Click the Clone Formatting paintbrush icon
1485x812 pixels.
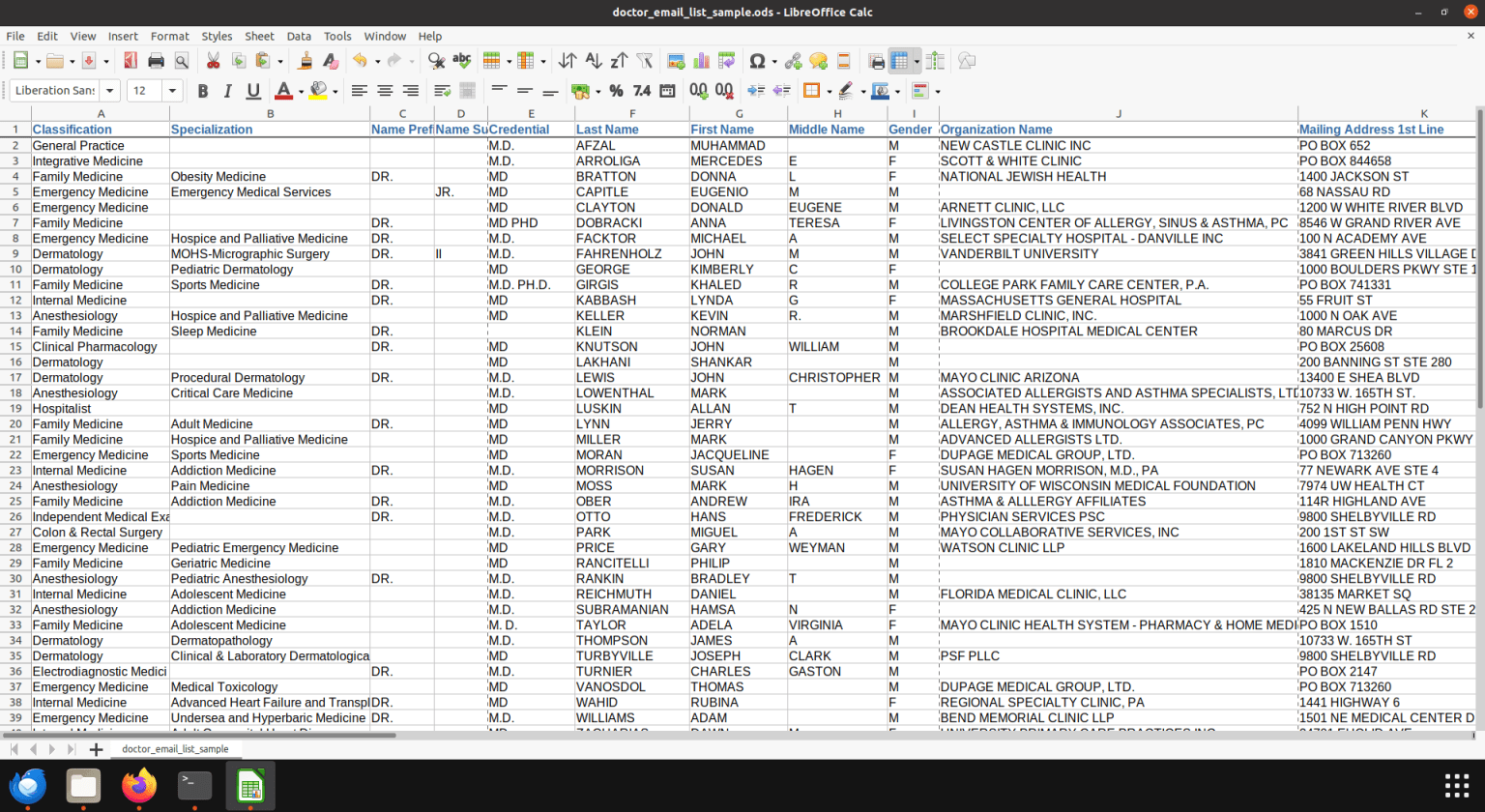(302, 60)
